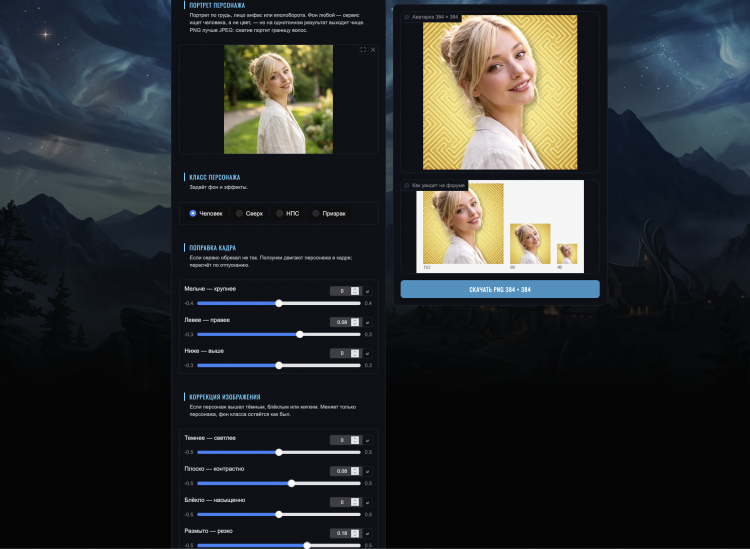
Task: Click the Как увидят на форуме label
Action: [x=438, y=186]
